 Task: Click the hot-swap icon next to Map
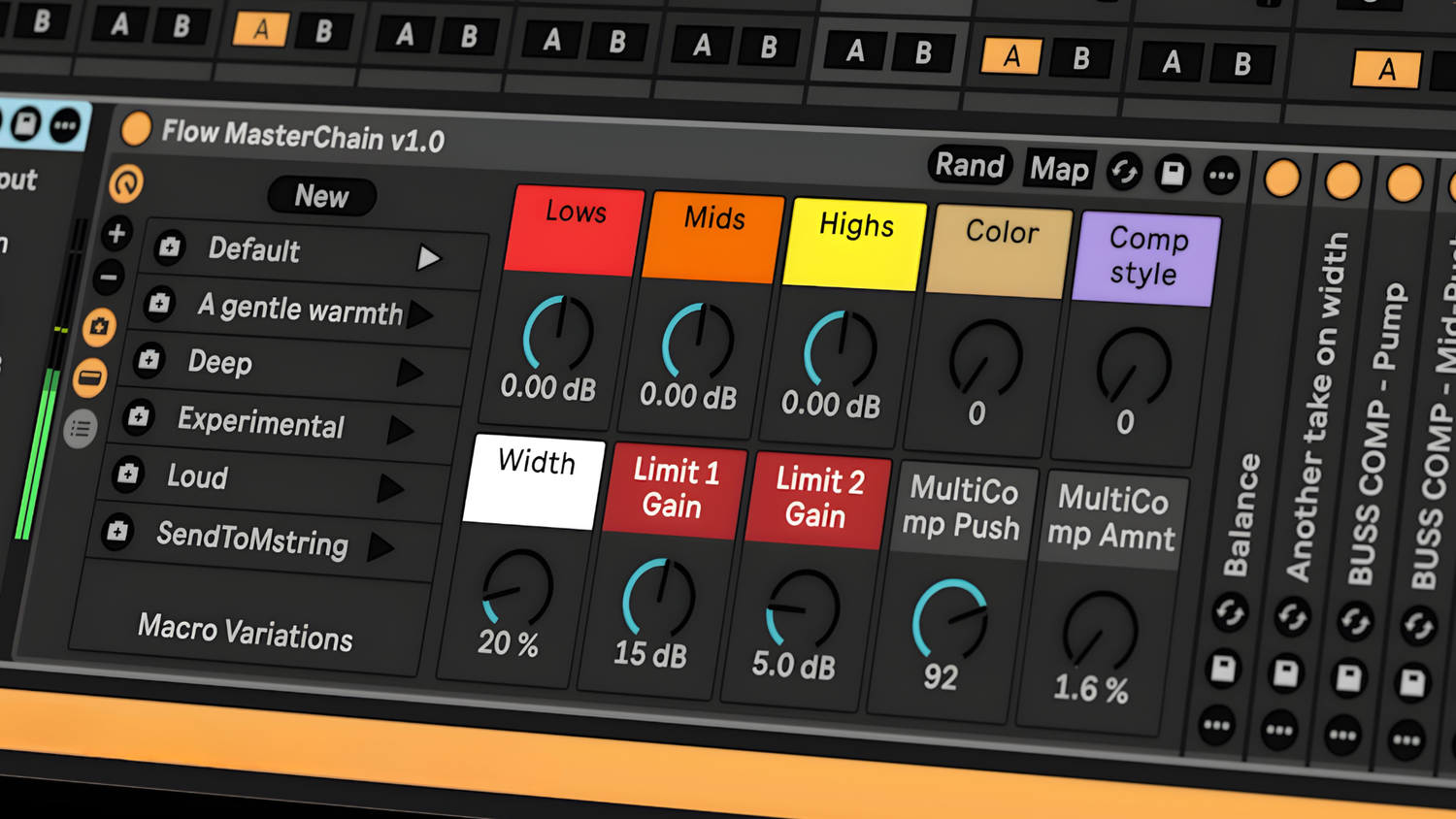[1124, 173]
